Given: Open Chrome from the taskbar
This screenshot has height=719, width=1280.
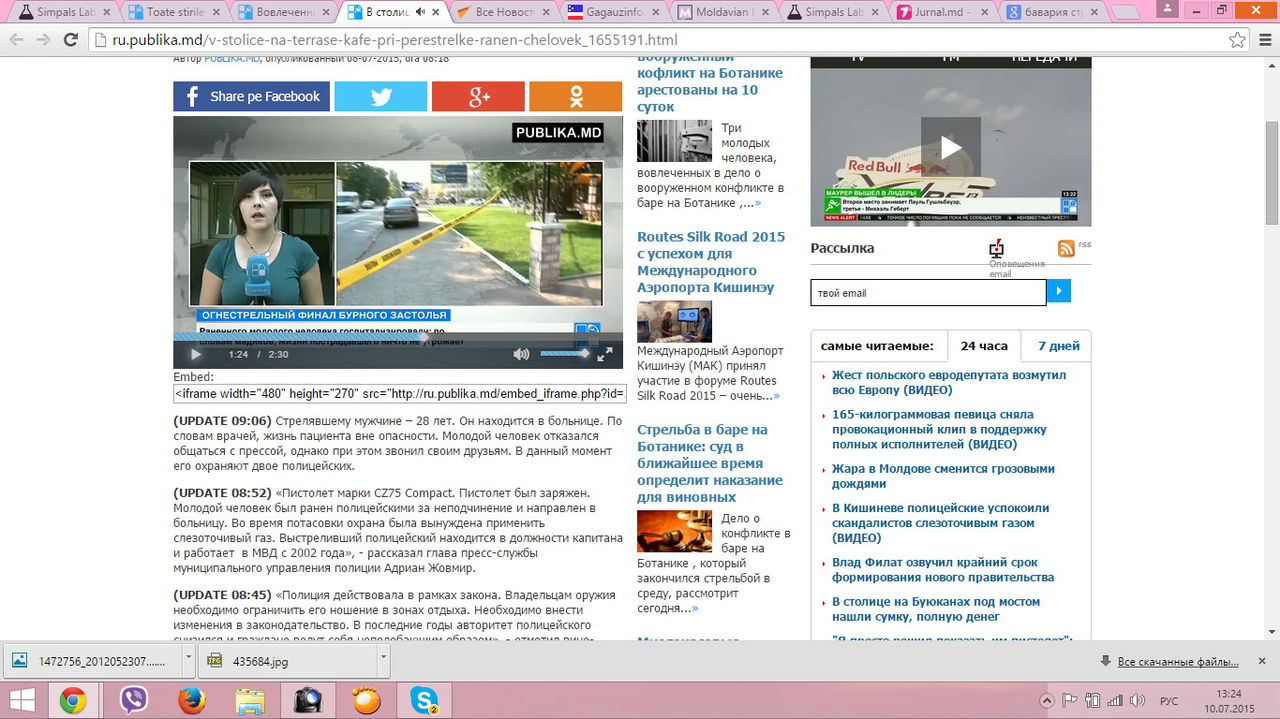Looking at the screenshot, I should (72, 700).
